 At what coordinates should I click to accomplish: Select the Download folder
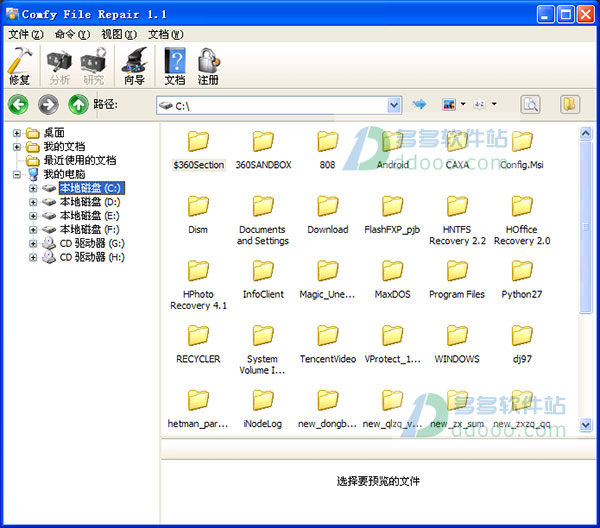pyautogui.click(x=328, y=215)
